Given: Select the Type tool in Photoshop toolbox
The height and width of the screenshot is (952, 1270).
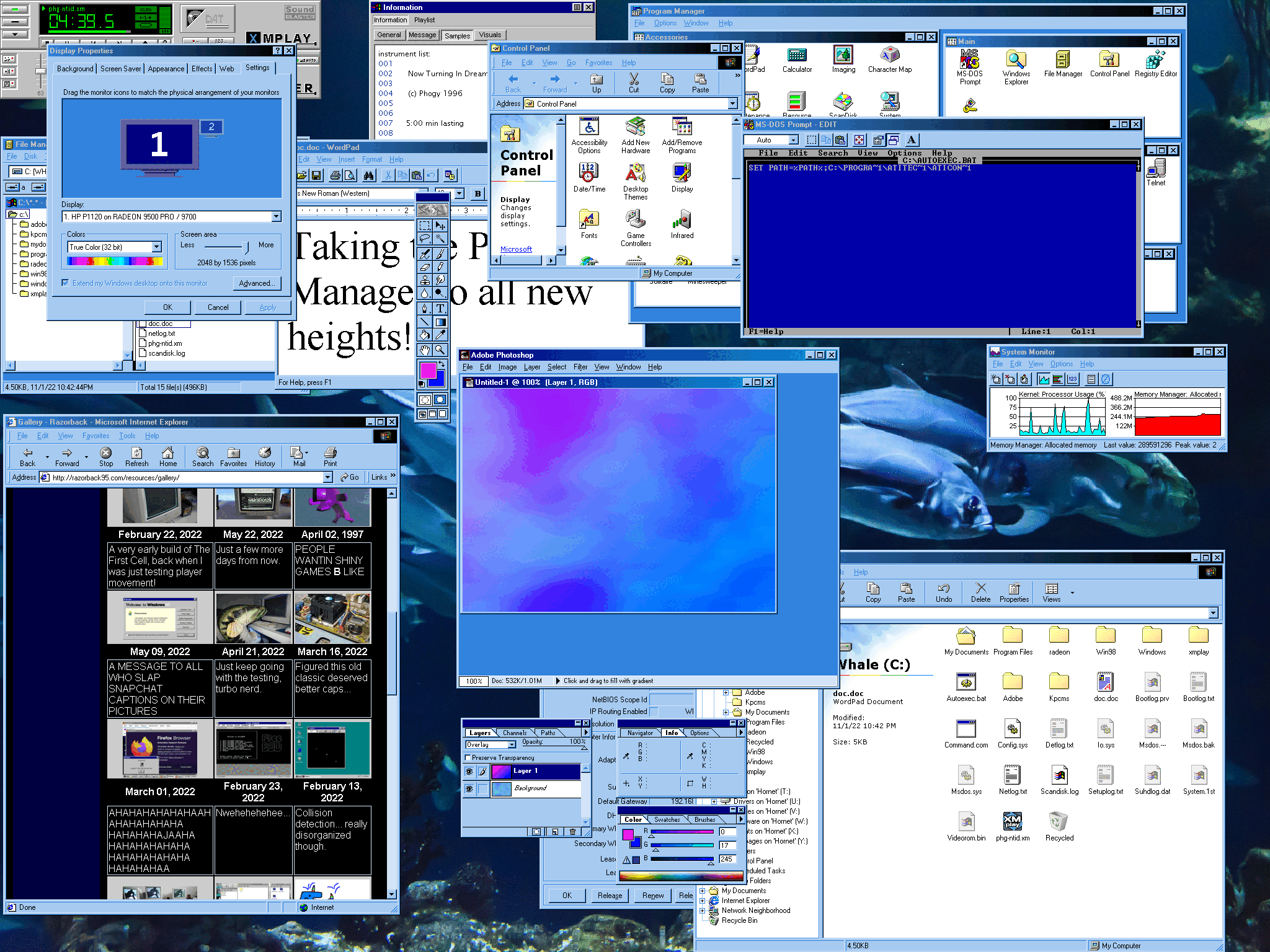Looking at the screenshot, I should 440,308.
